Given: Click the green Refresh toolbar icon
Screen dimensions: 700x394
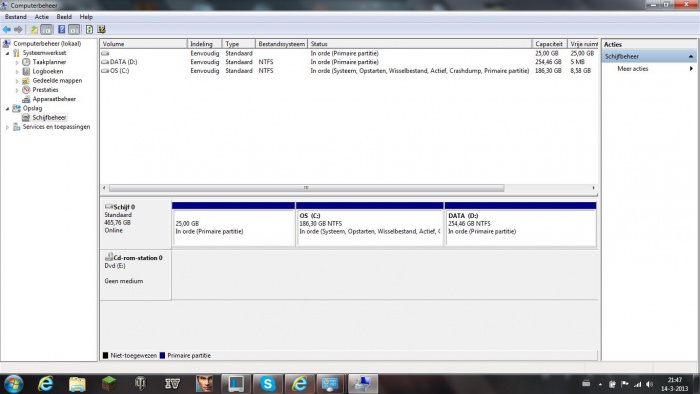Looking at the screenshot, I should tap(89, 29).
